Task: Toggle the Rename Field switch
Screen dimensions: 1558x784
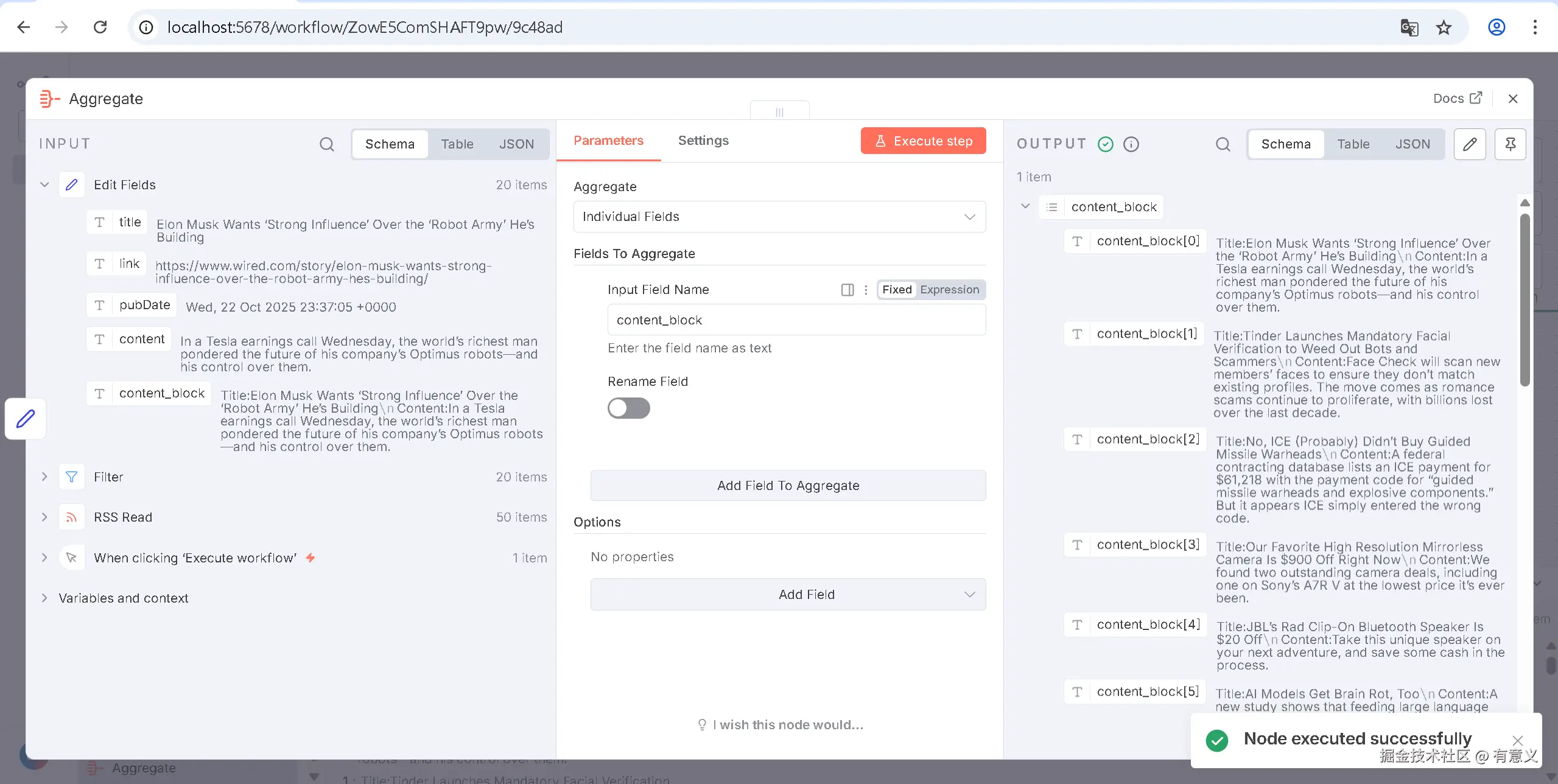Action: (x=628, y=408)
